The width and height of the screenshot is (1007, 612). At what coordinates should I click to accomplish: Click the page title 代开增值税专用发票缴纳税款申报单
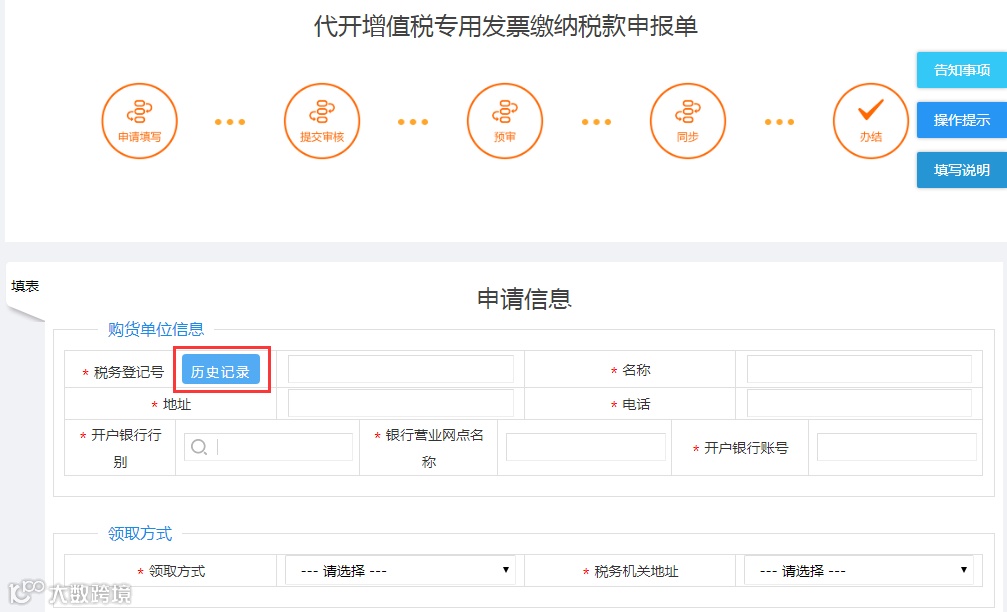point(505,26)
